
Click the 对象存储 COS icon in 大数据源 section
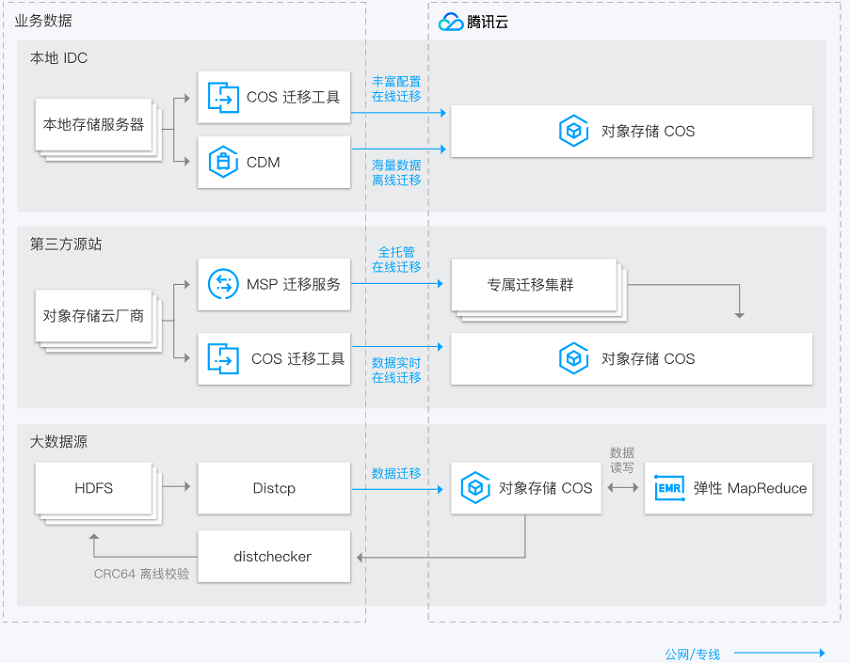(475, 488)
